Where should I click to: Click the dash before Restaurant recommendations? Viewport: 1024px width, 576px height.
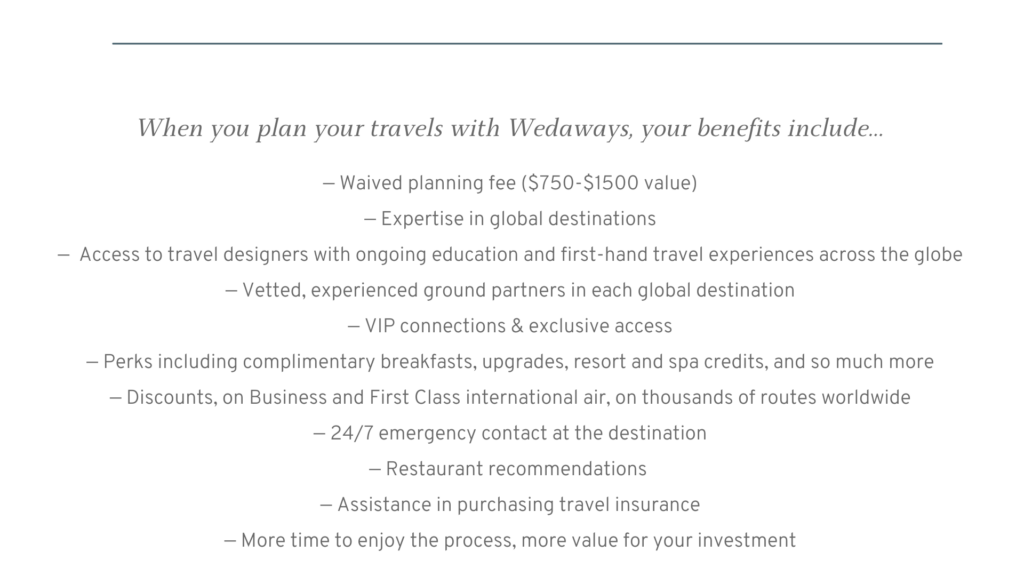point(374,470)
